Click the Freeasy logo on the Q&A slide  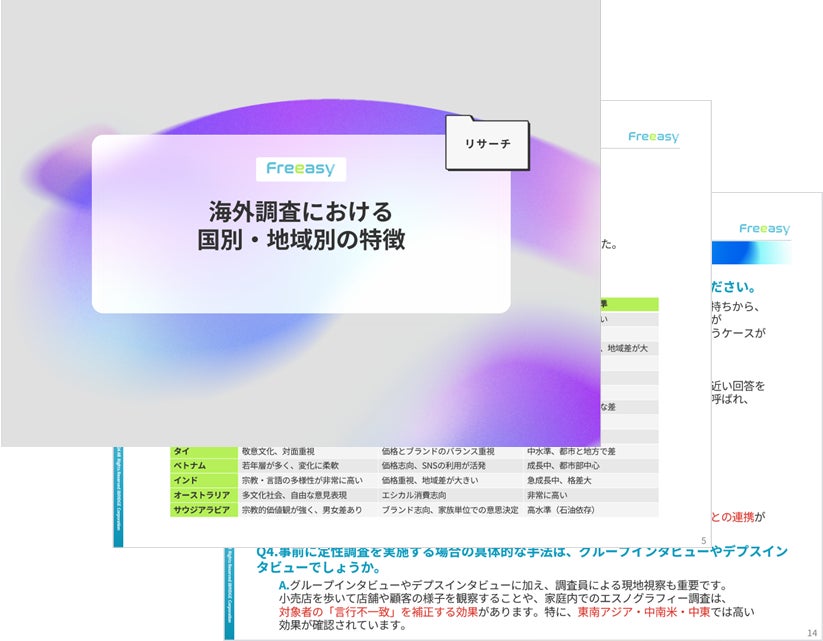[x=764, y=229]
